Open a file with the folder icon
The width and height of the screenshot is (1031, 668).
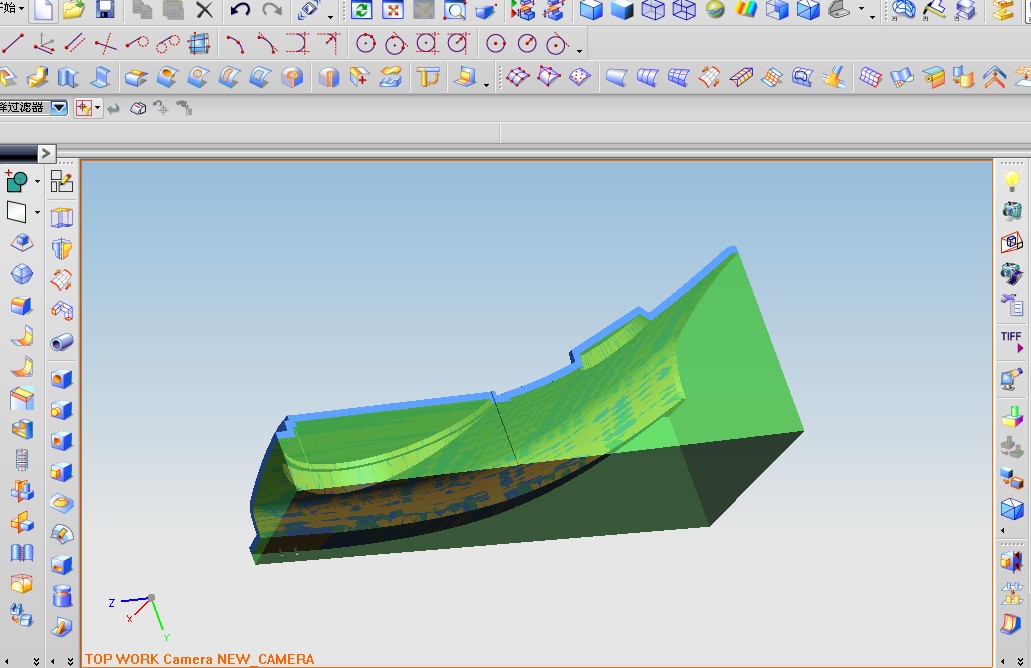tap(74, 9)
